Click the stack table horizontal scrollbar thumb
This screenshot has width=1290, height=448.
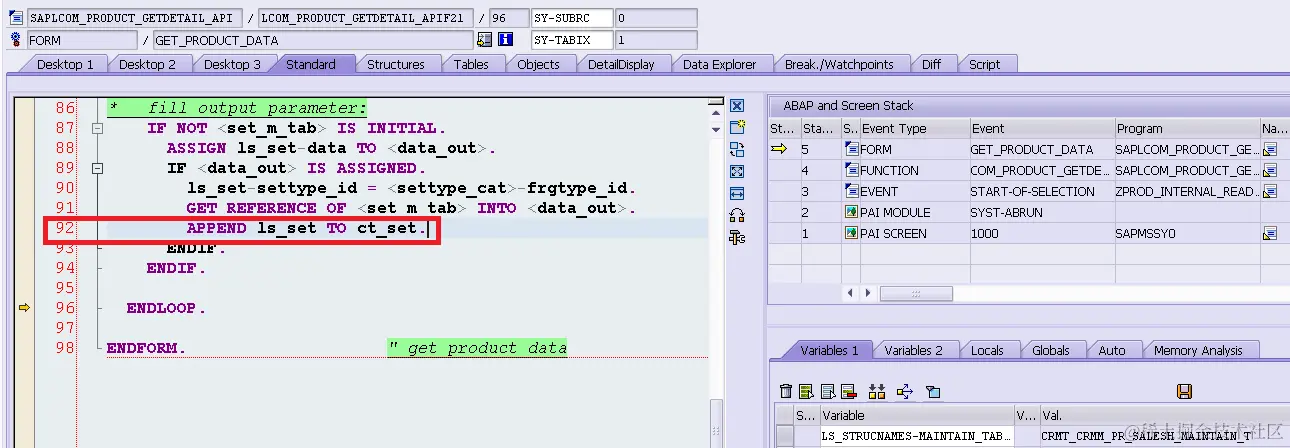tap(915, 293)
